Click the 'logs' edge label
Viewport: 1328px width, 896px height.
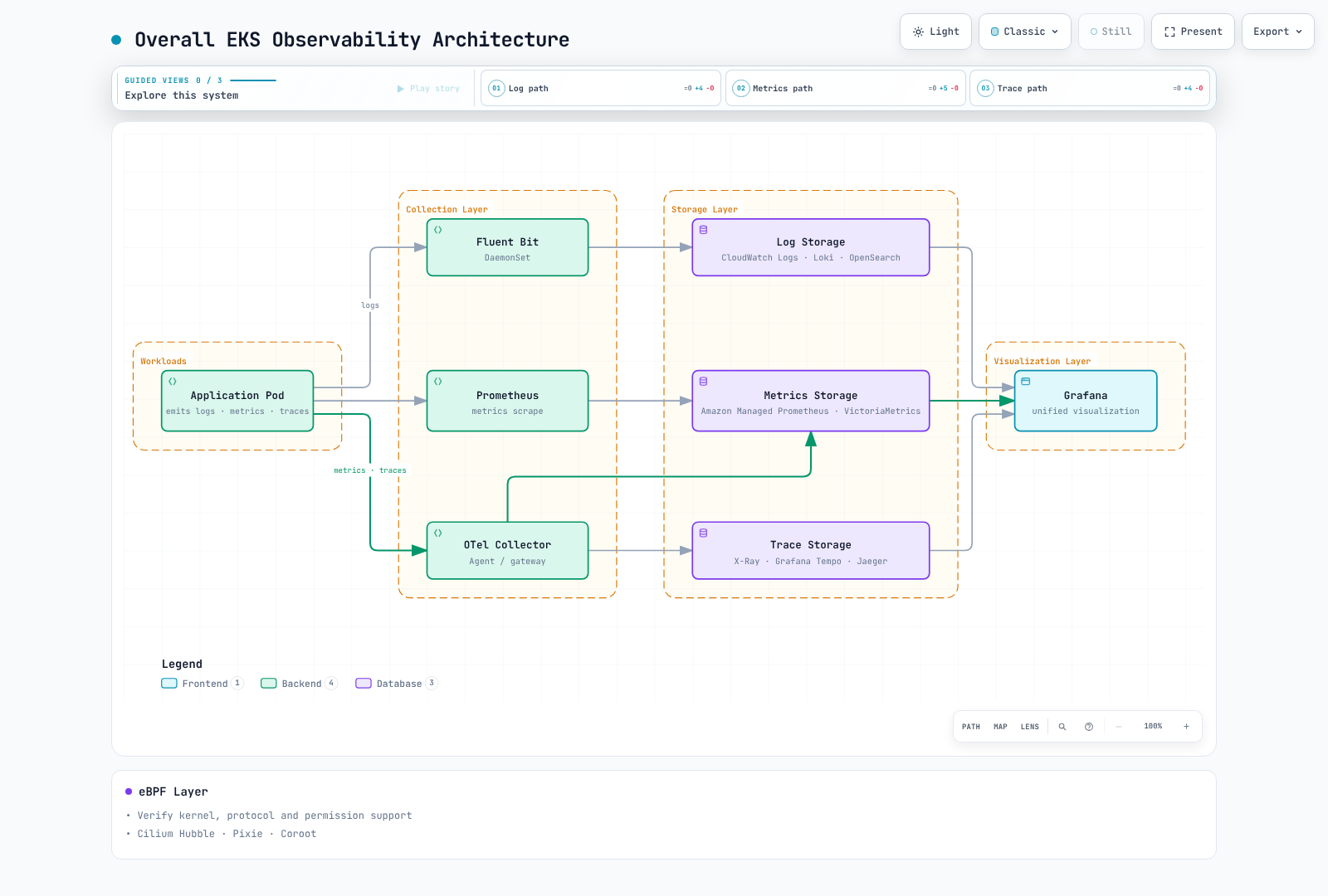(370, 305)
